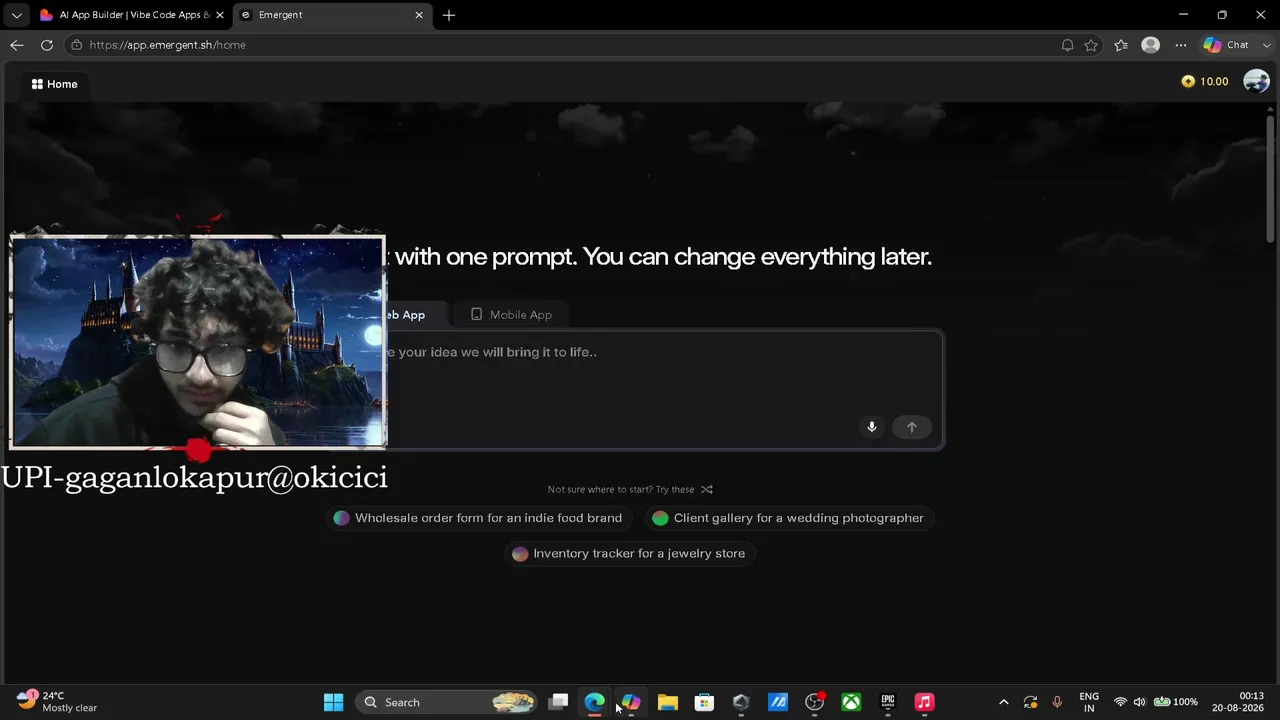Open the new tab with plus button

(449, 15)
